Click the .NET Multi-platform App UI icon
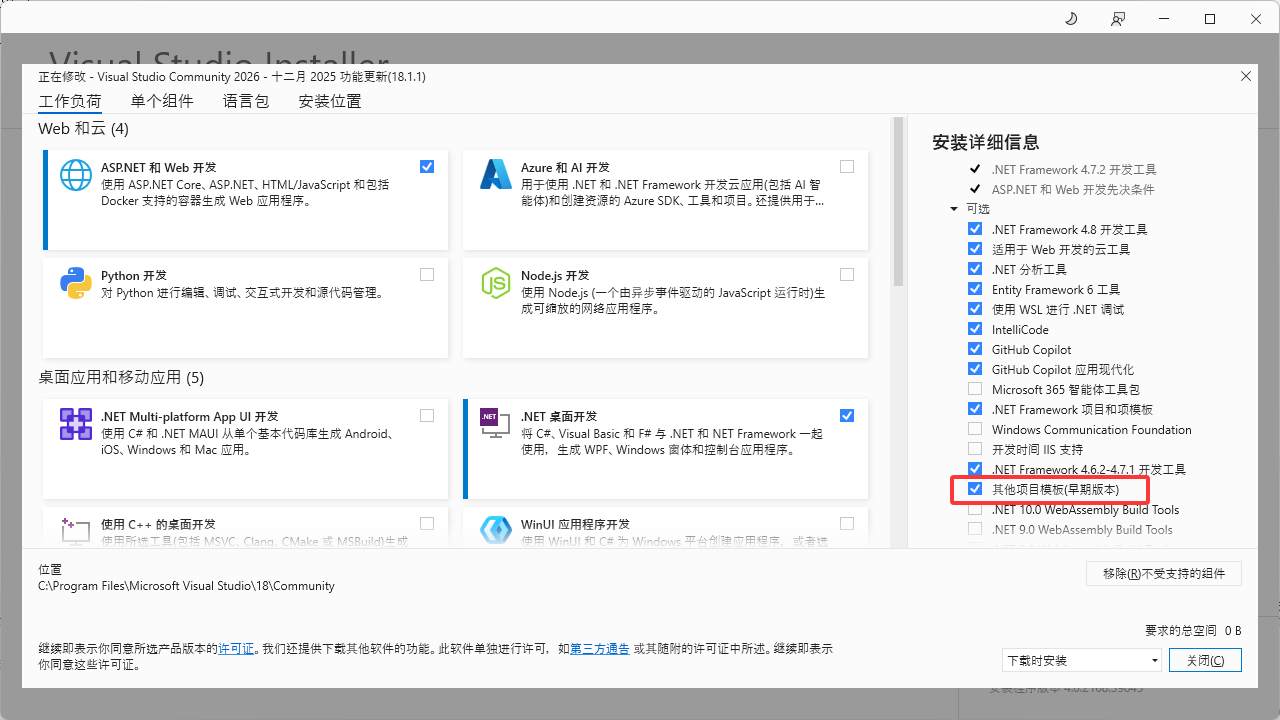The width and height of the screenshot is (1280, 720). point(76,424)
